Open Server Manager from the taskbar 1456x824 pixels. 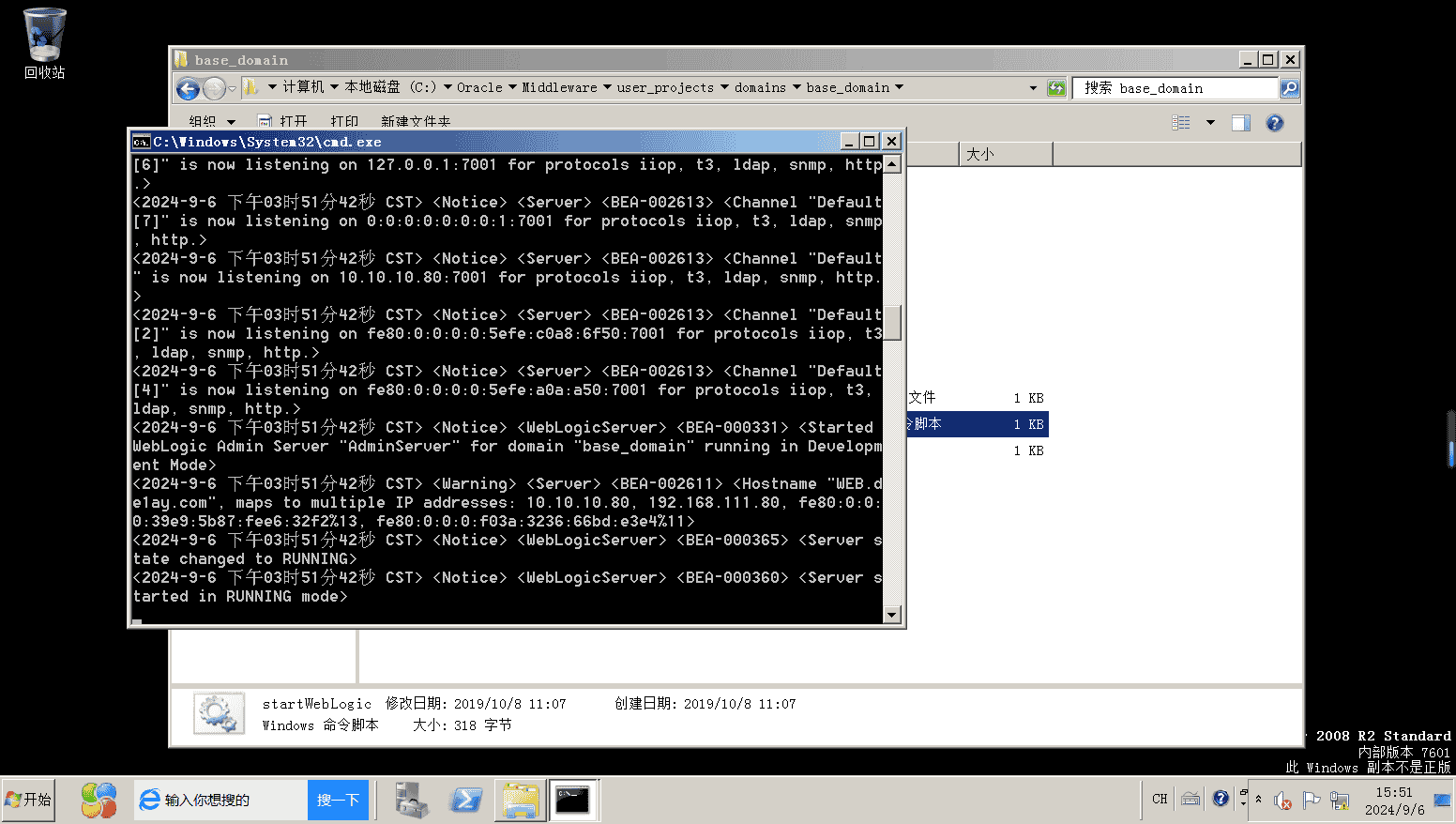point(411,800)
